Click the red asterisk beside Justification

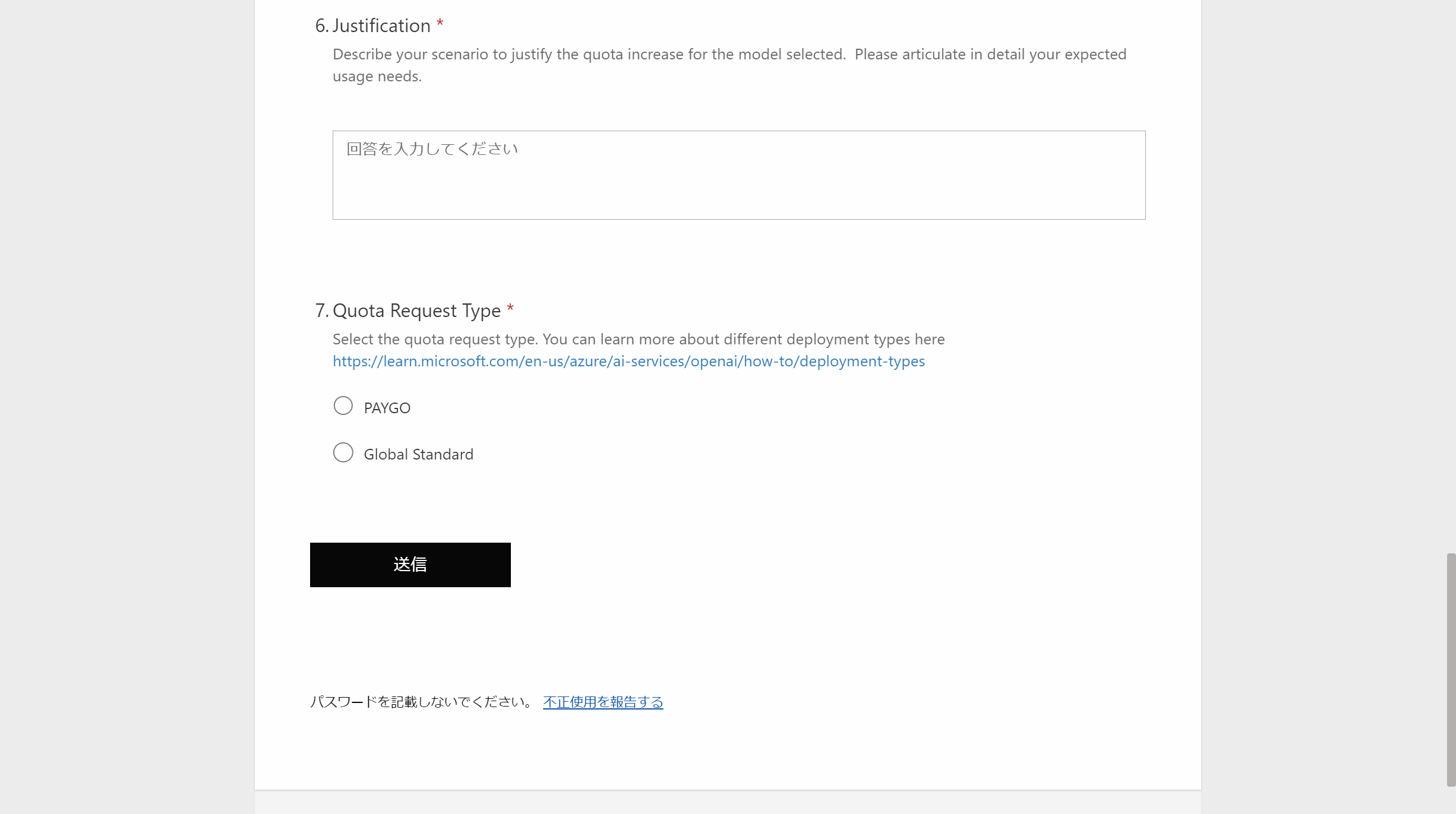[440, 23]
